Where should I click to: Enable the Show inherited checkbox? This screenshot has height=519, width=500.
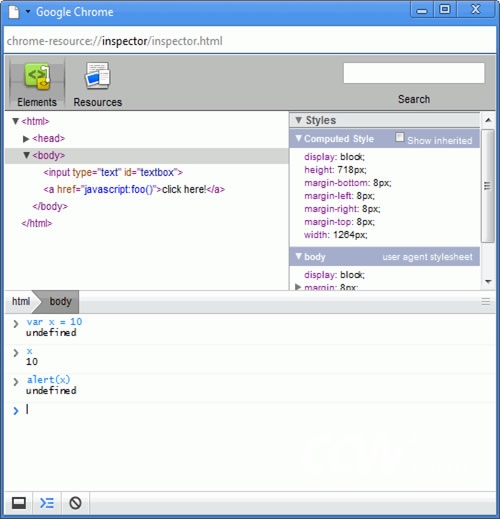pyautogui.click(x=400, y=137)
